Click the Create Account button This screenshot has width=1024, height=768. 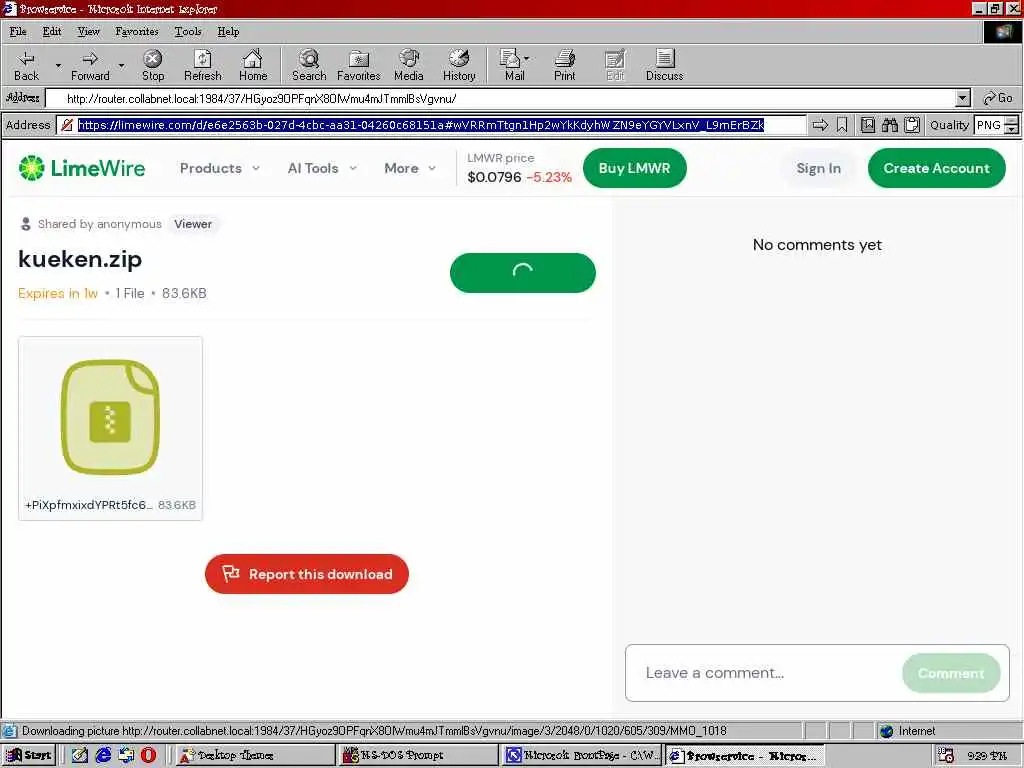[x=936, y=168]
